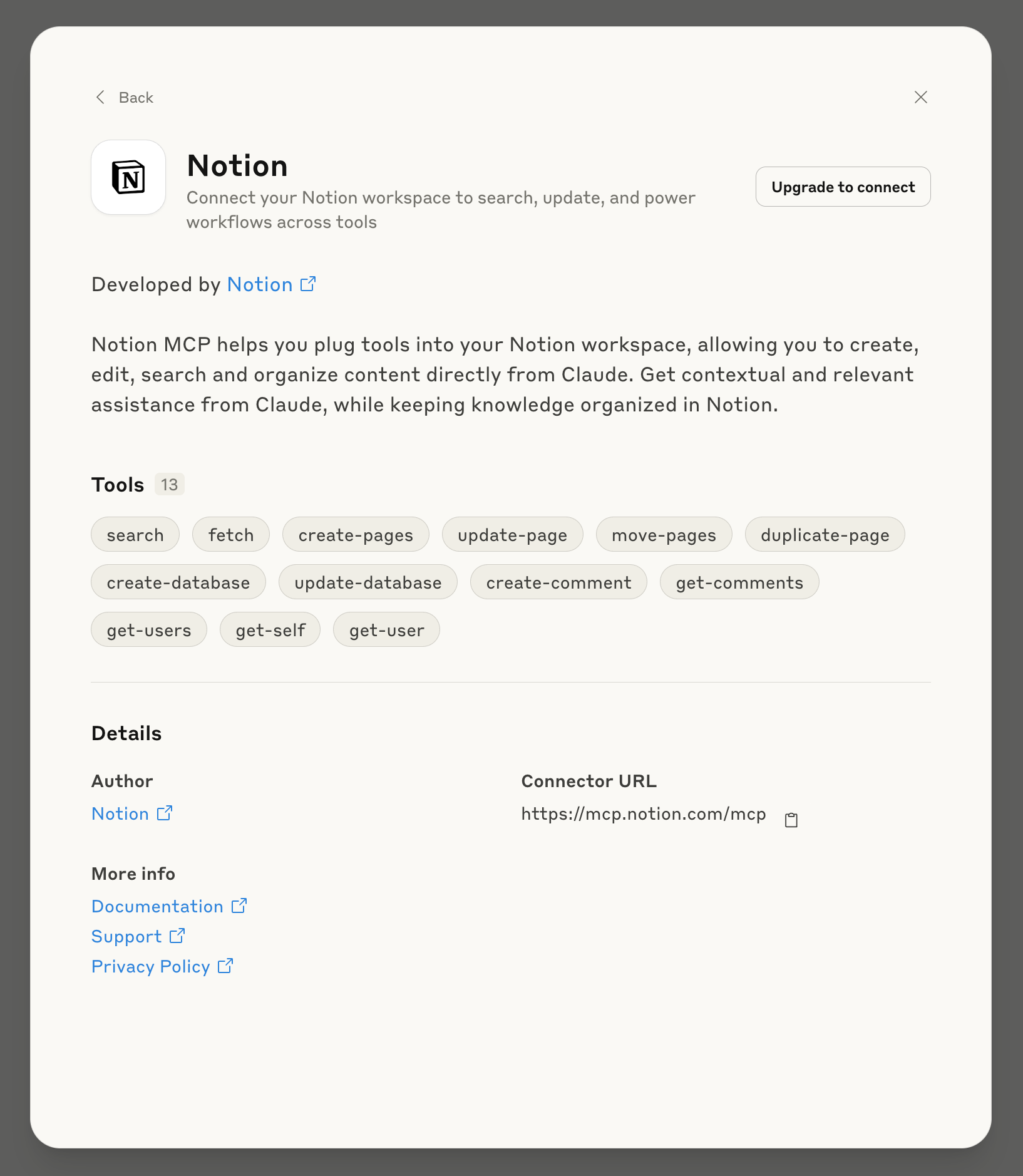This screenshot has width=1023, height=1176.
Task: Select the get-user tool chip
Action: coord(386,630)
